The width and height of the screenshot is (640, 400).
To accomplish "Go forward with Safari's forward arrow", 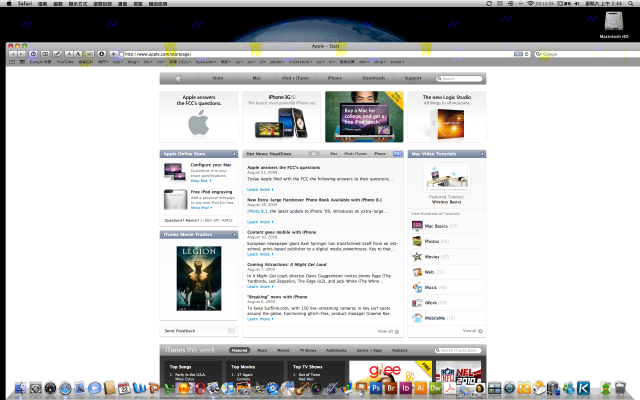I will (x=21, y=54).
